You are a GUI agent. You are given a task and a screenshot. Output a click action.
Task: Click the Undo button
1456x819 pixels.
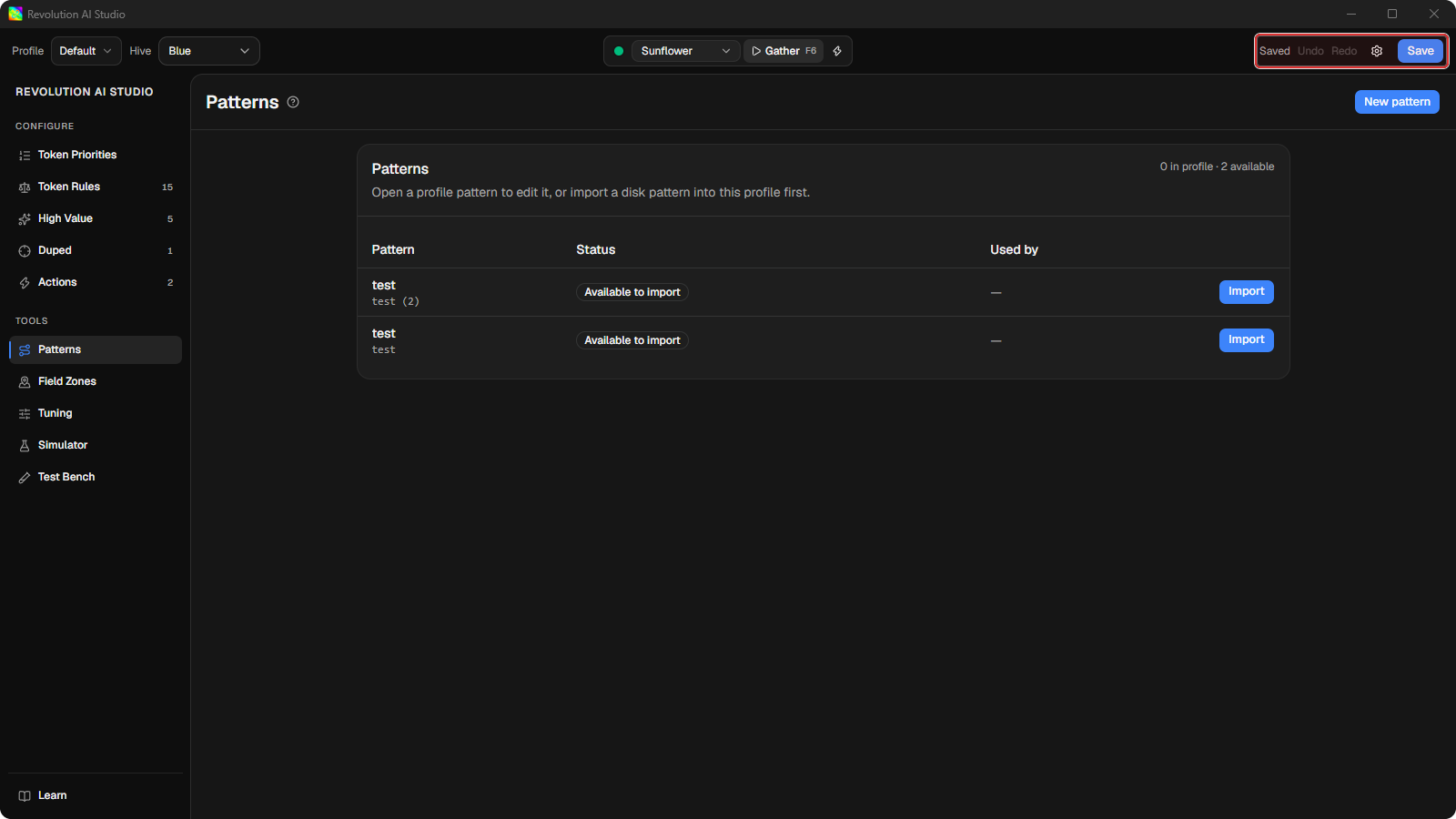(x=1310, y=51)
